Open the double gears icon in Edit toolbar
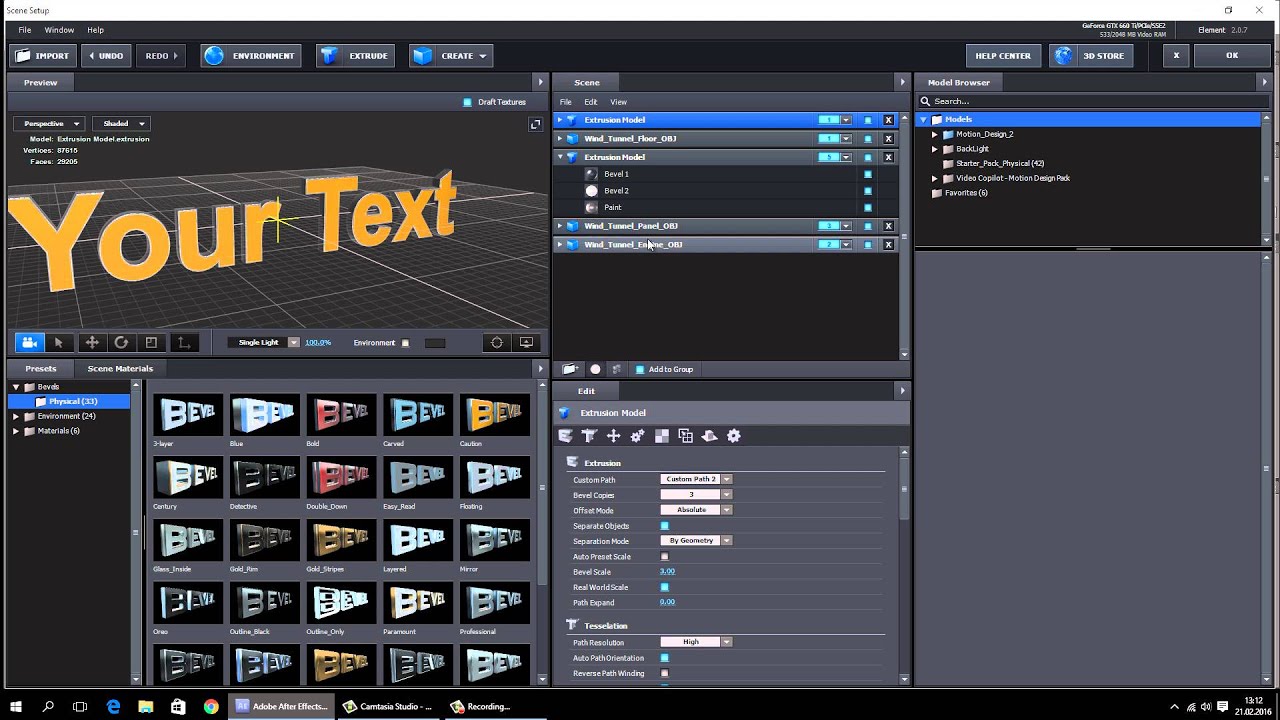 coord(637,436)
